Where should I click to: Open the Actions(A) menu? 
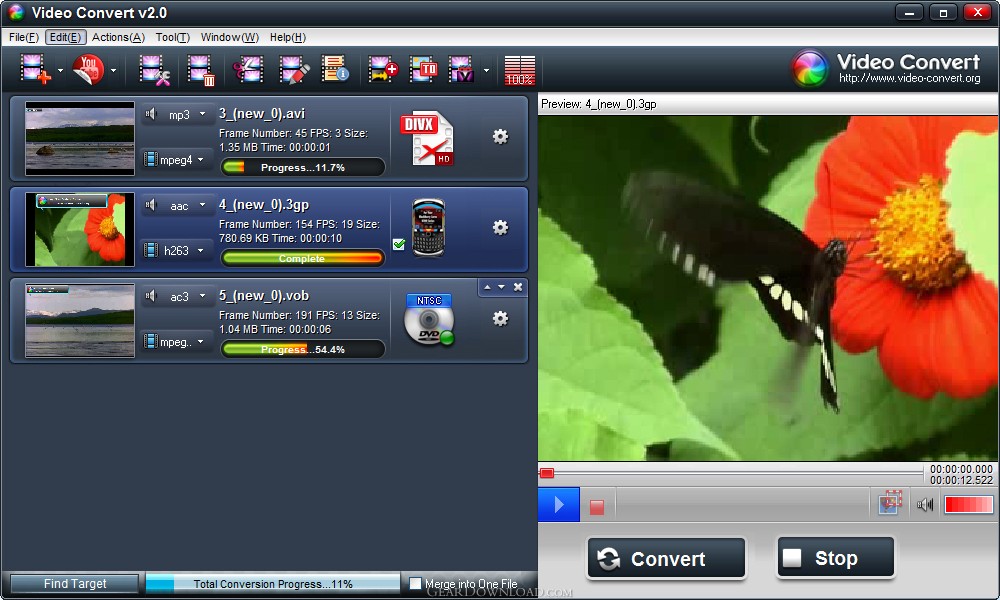point(119,37)
